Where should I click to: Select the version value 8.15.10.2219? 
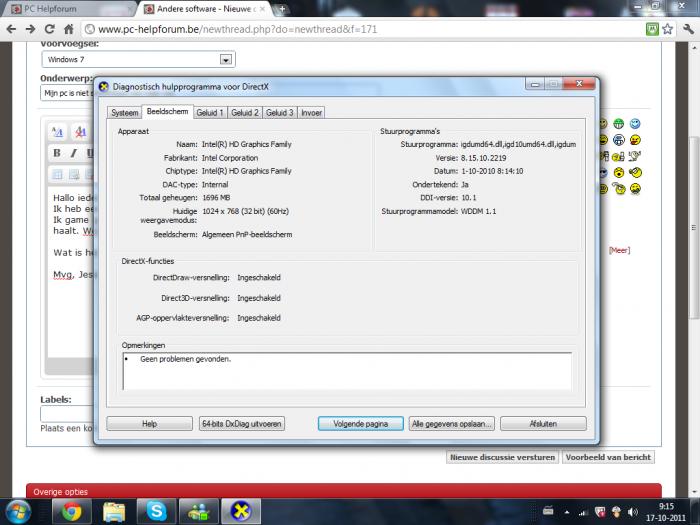(483, 158)
